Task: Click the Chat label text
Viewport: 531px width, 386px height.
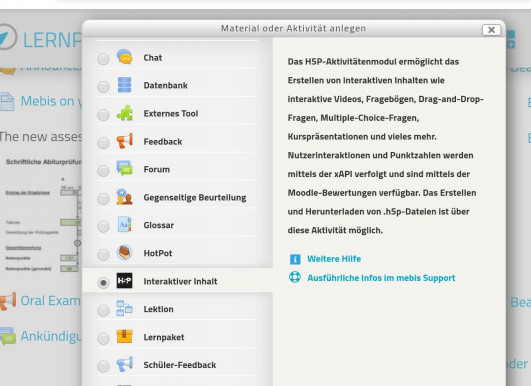Action: tap(153, 58)
